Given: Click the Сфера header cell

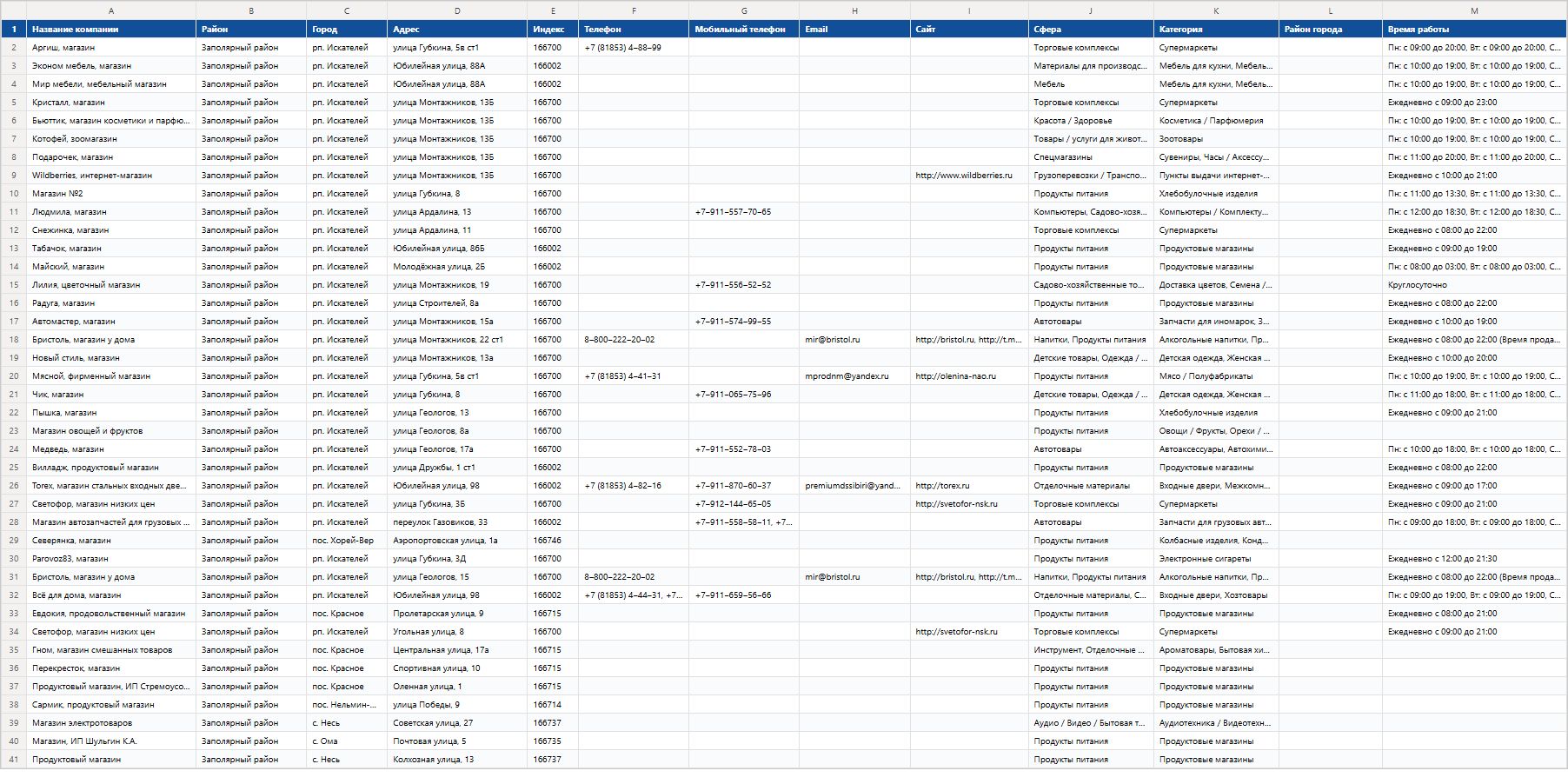Looking at the screenshot, I should (1091, 30).
